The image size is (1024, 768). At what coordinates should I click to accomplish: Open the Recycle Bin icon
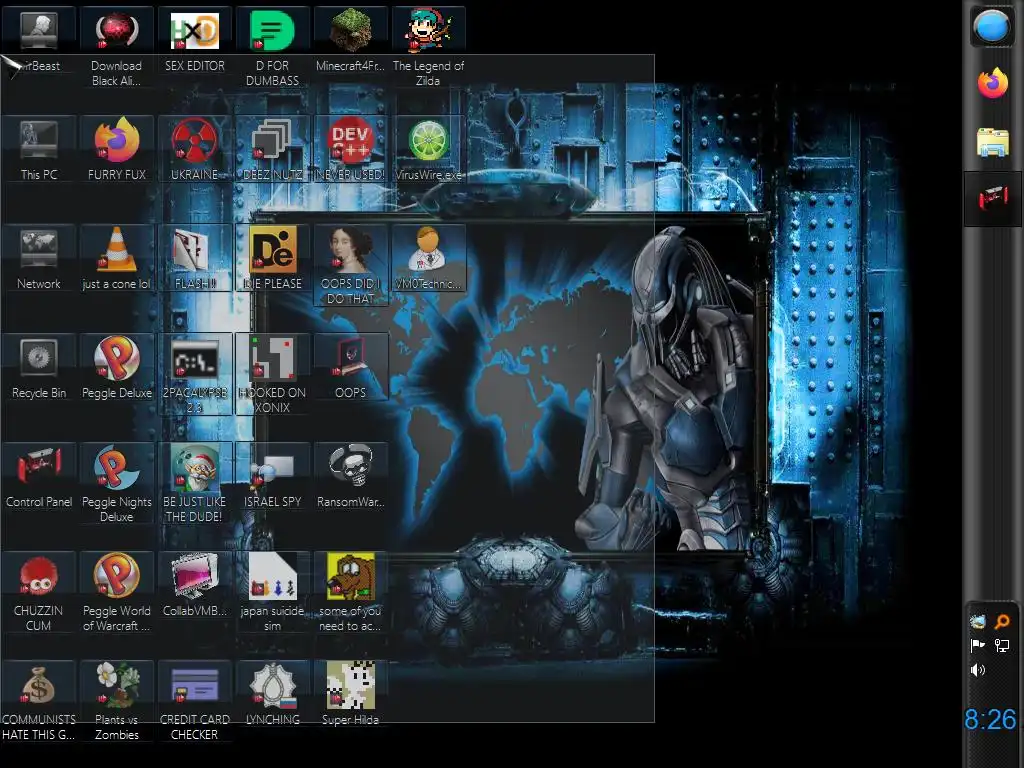39,358
